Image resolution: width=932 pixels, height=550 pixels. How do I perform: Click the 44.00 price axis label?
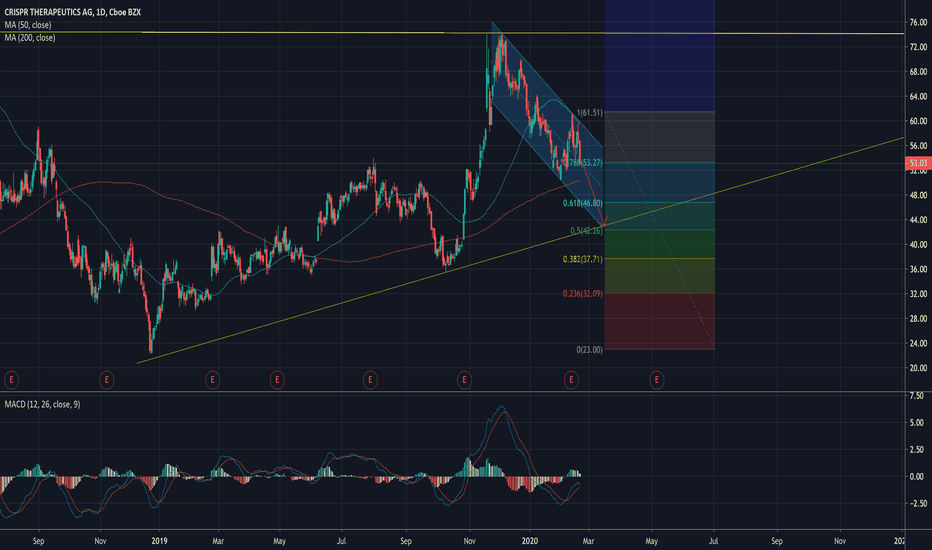click(918, 220)
